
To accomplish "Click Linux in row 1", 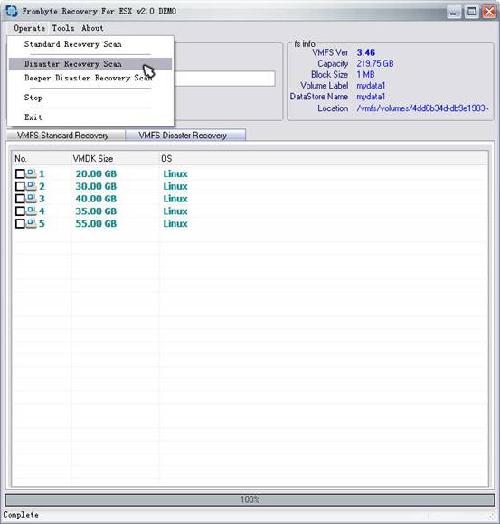I will point(175,174).
